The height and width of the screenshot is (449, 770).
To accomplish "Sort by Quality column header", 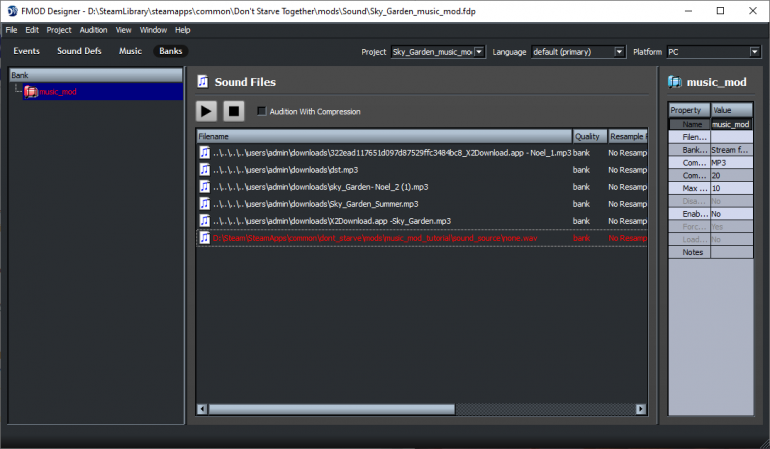I will [590, 137].
